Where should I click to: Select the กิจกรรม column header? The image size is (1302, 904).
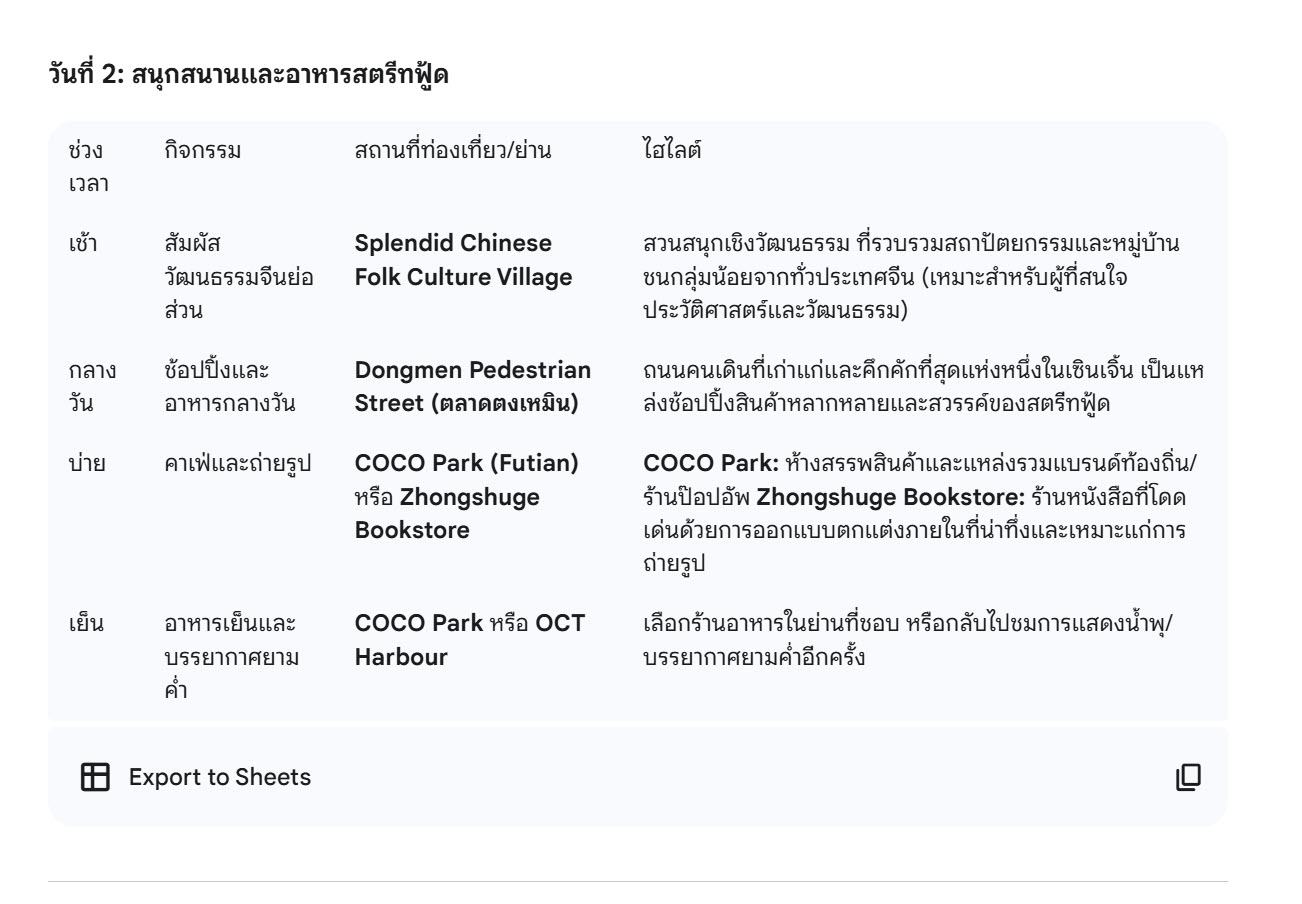tap(203, 152)
